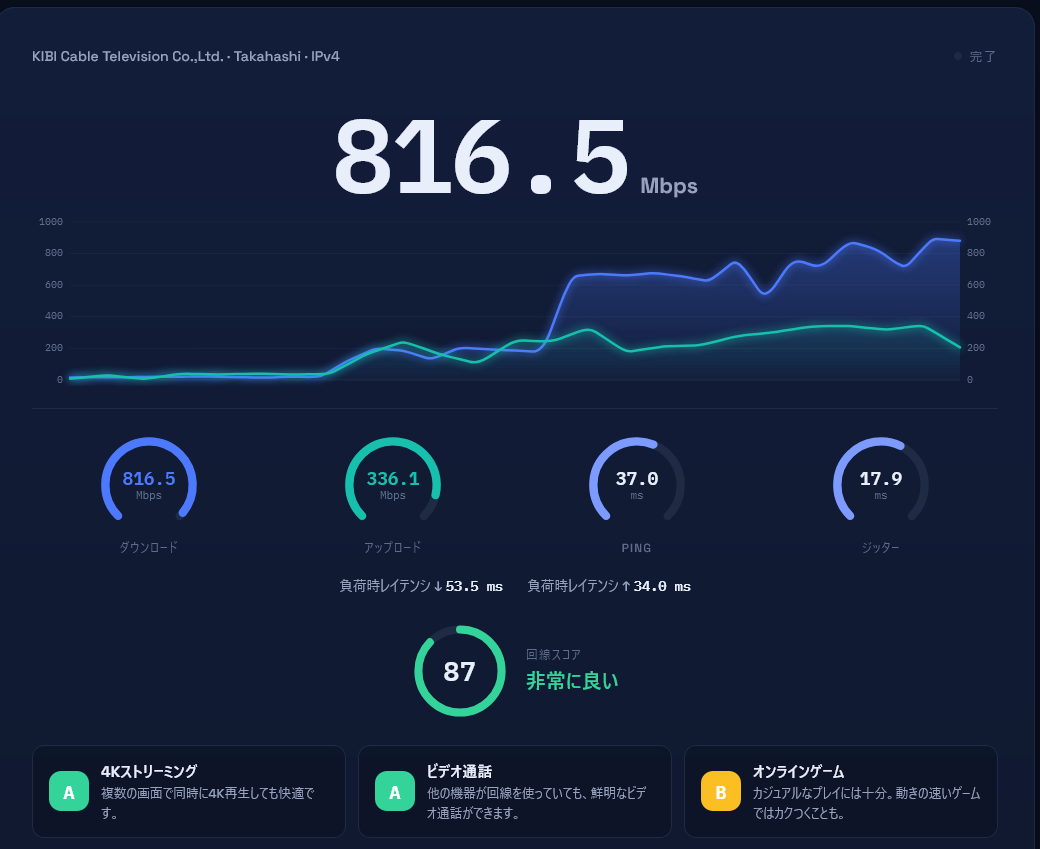Screen dimensions: 1040x849
Task: Click the left axis label 600
Action: [x=54, y=285]
